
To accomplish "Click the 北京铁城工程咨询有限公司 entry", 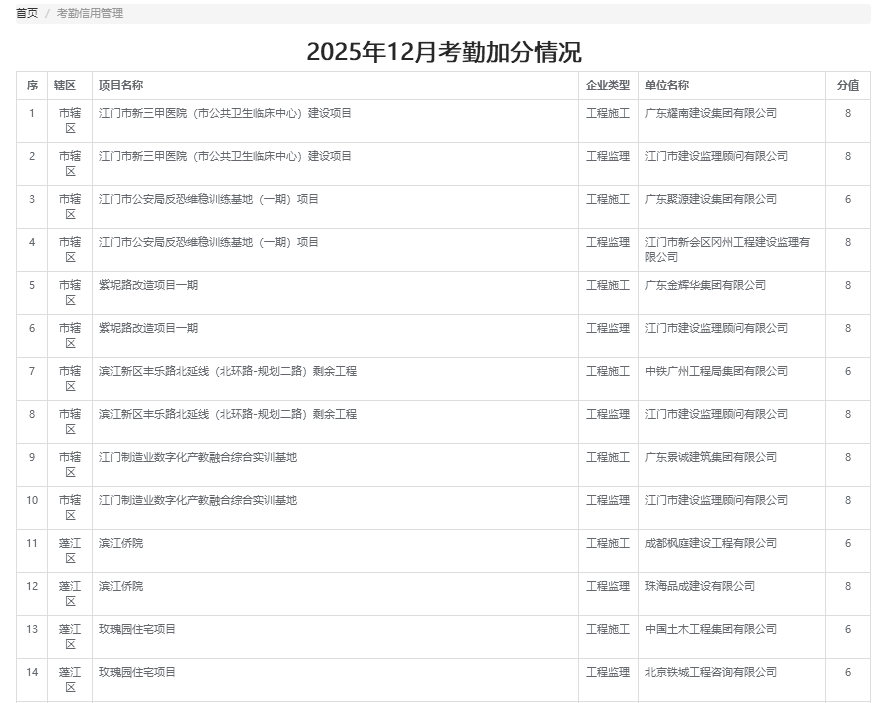I will coord(710,672).
